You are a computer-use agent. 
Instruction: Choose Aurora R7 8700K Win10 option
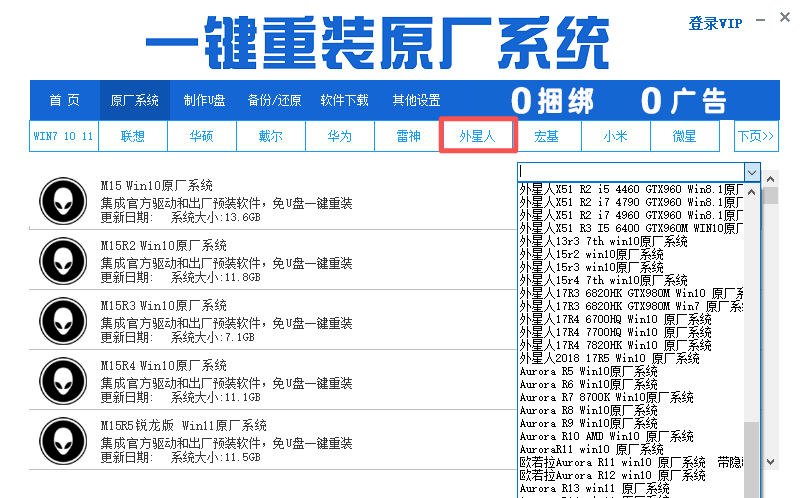click(631, 397)
